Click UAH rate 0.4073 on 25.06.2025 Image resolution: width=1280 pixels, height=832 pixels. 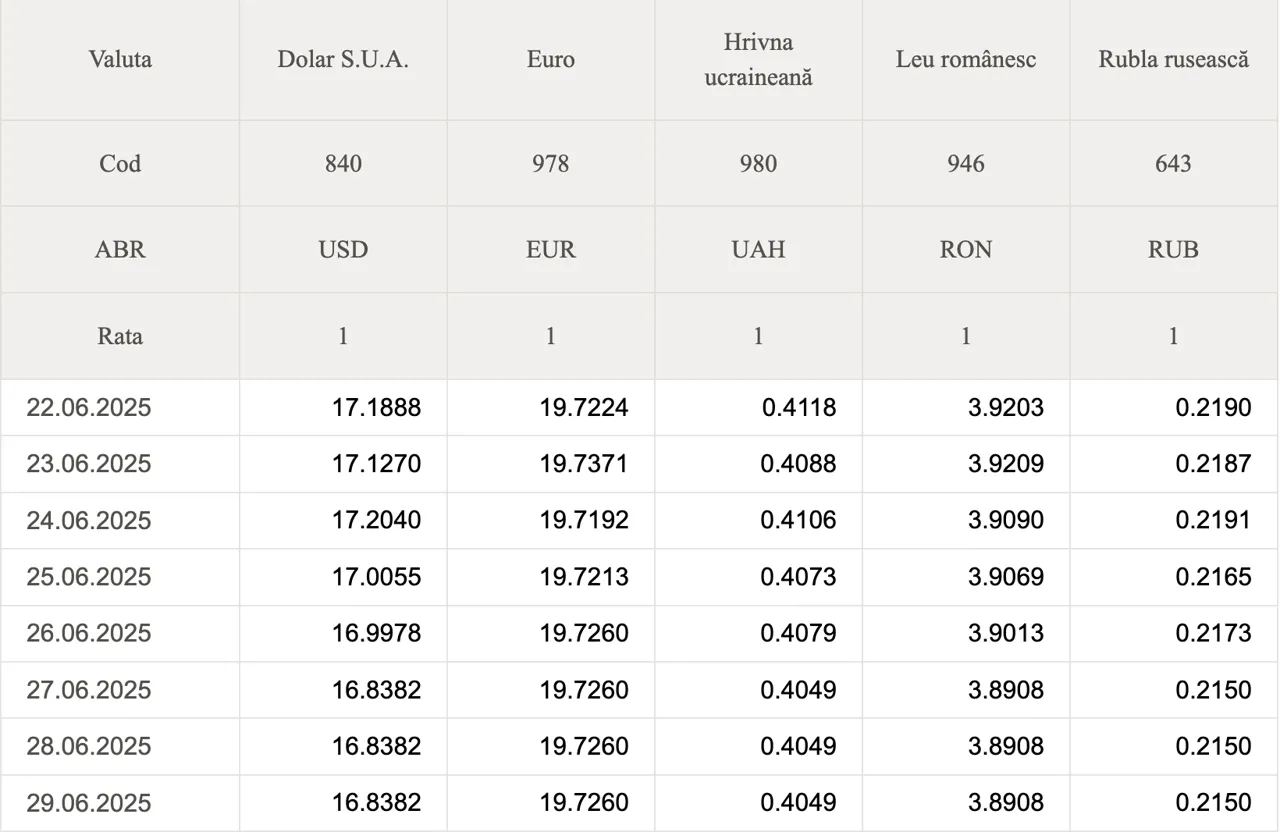click(797, 577)
